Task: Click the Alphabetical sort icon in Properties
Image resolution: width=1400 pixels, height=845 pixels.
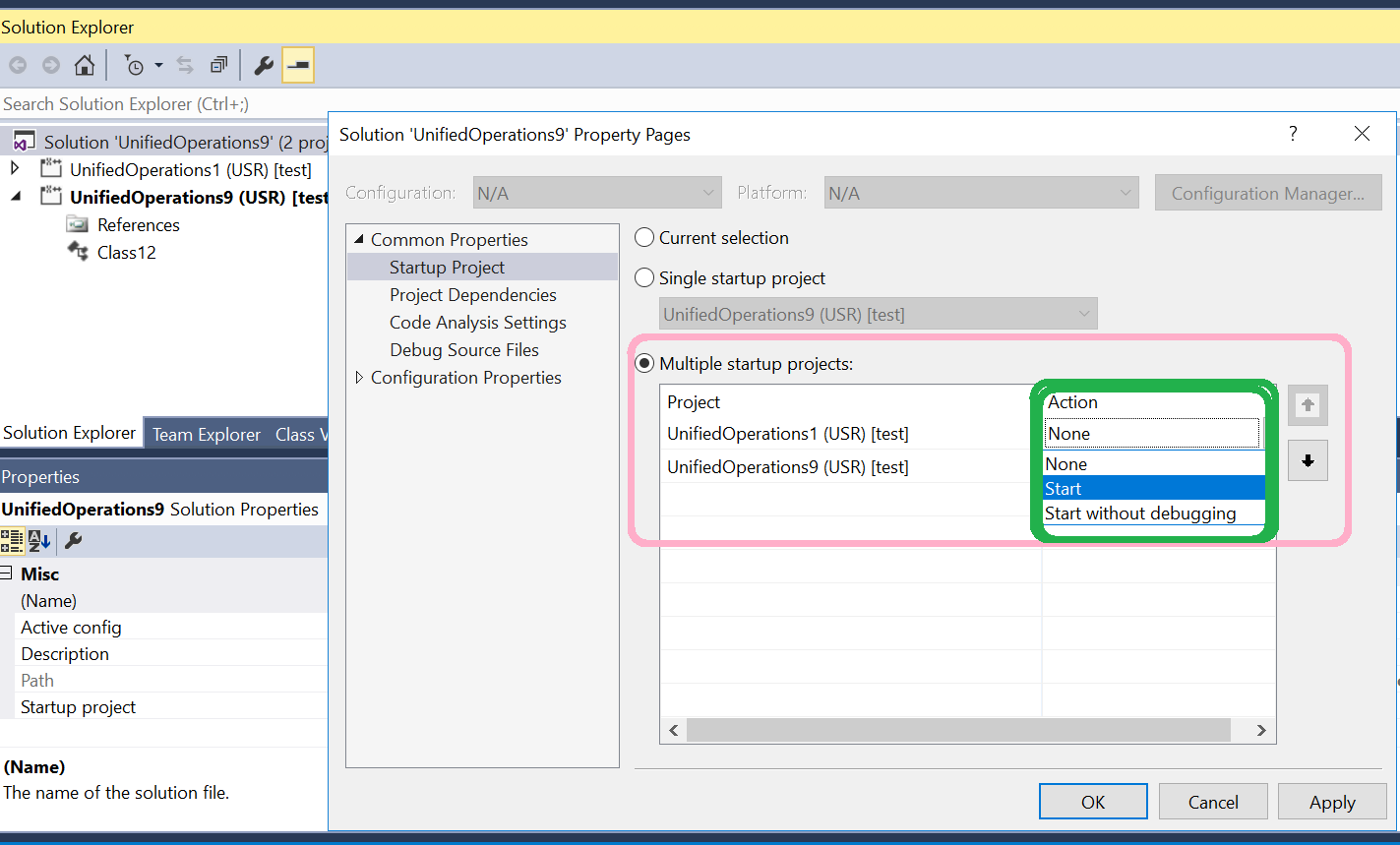Action: 39,540
